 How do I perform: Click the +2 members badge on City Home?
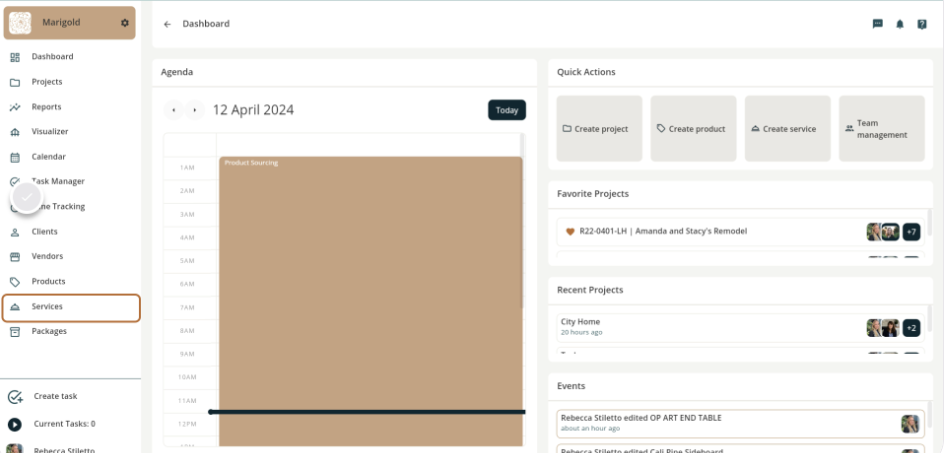911,328
